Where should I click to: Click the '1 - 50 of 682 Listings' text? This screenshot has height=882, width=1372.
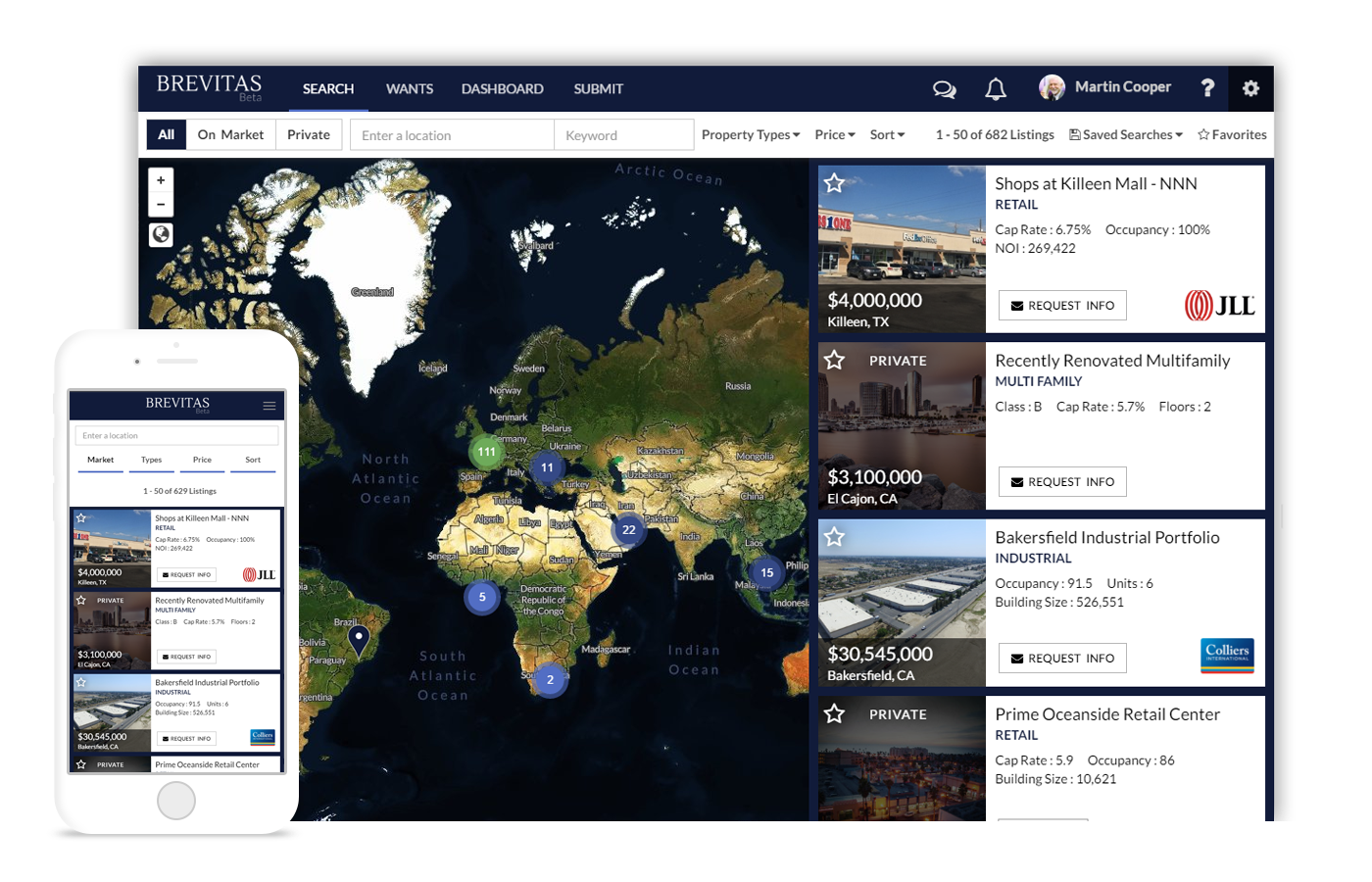pos(995,134)
